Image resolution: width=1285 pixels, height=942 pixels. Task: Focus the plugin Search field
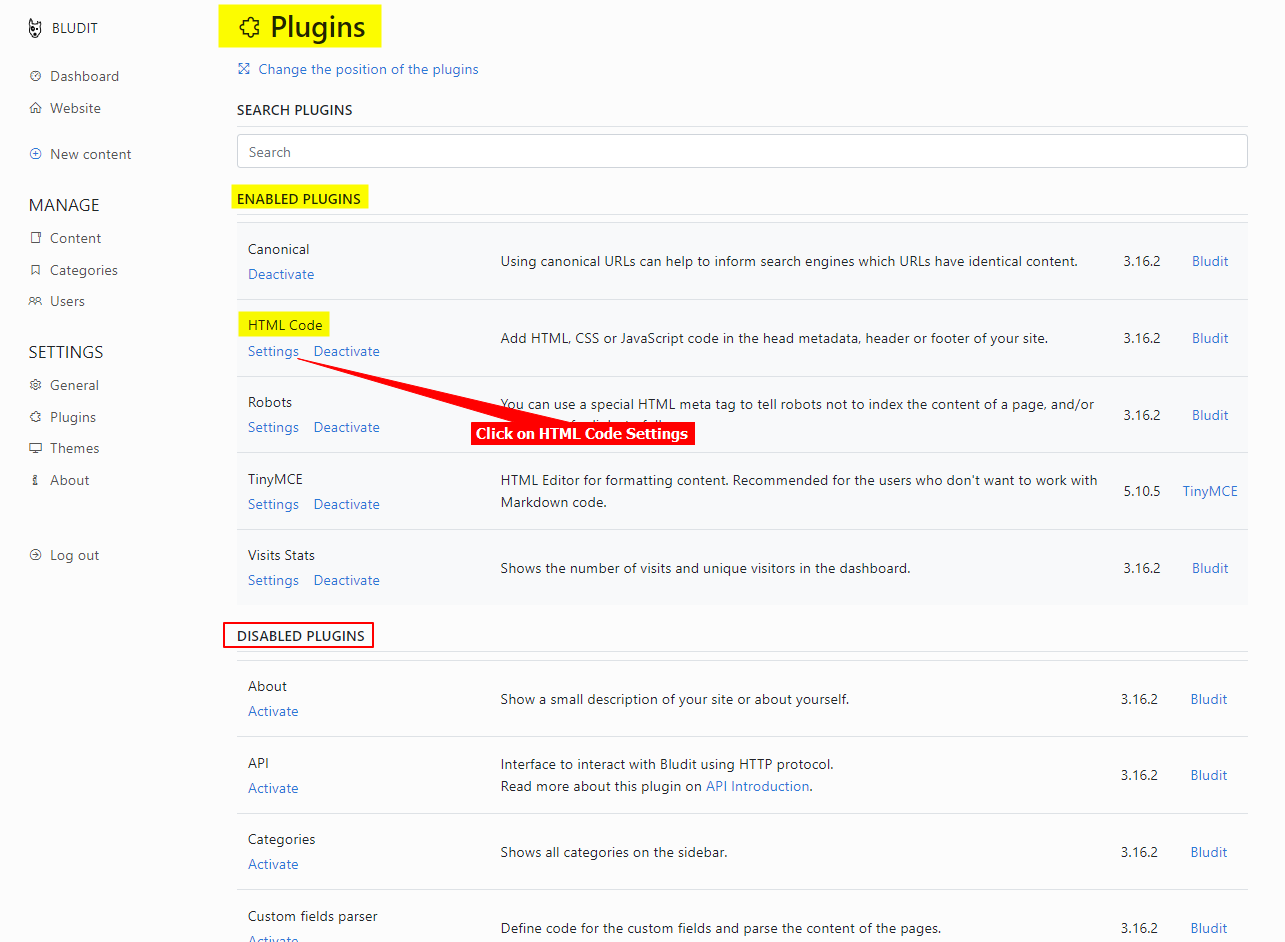pyautogui.click(x=741, y=152)
